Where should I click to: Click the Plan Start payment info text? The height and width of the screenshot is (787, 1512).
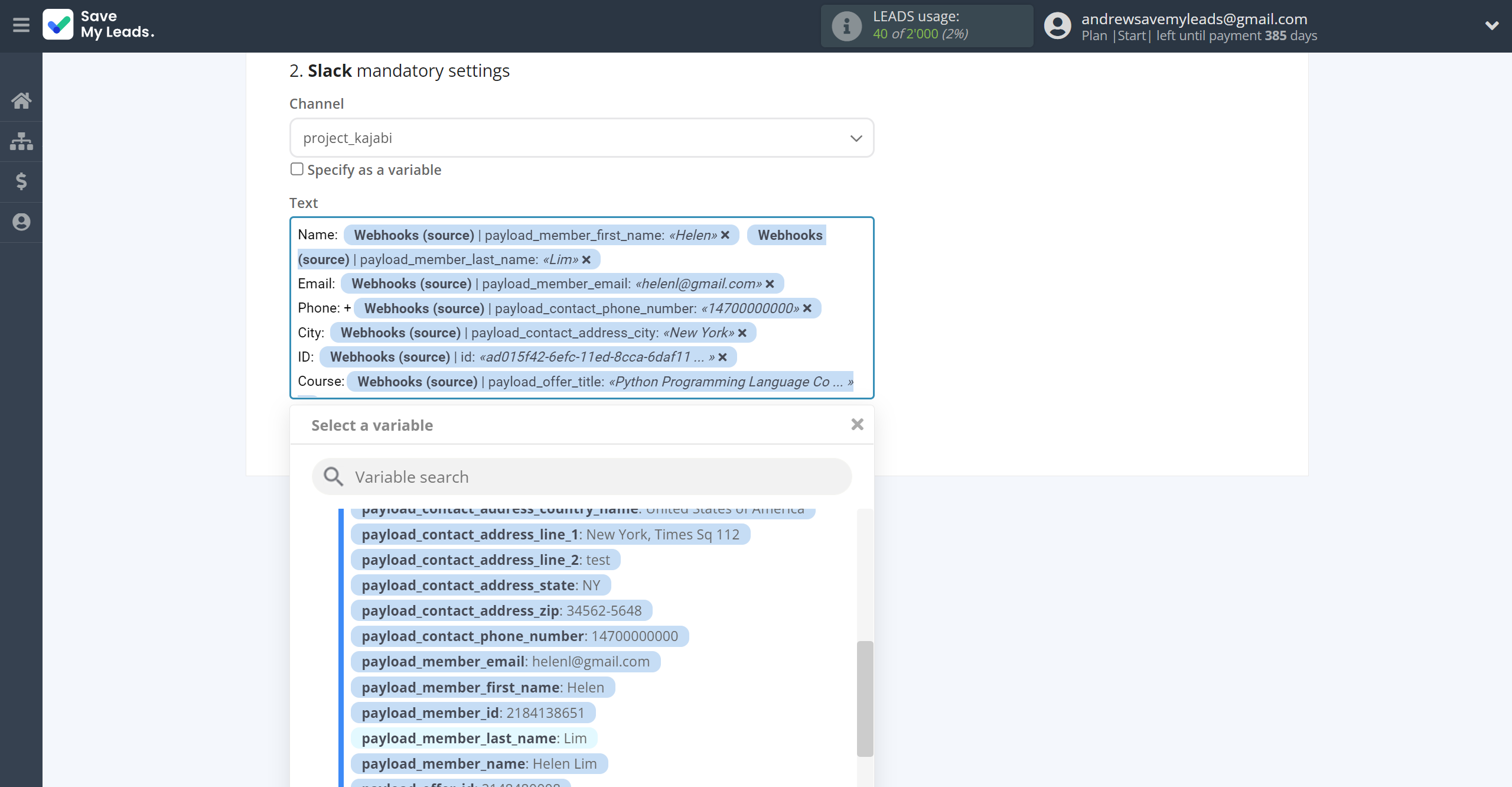(1199, 35)
